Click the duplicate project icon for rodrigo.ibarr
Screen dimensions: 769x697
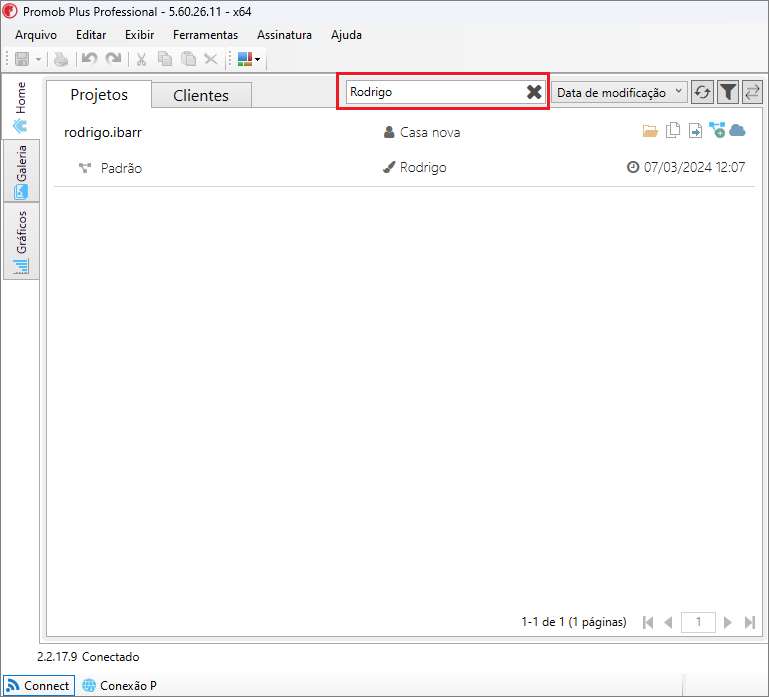pos(673,130)
